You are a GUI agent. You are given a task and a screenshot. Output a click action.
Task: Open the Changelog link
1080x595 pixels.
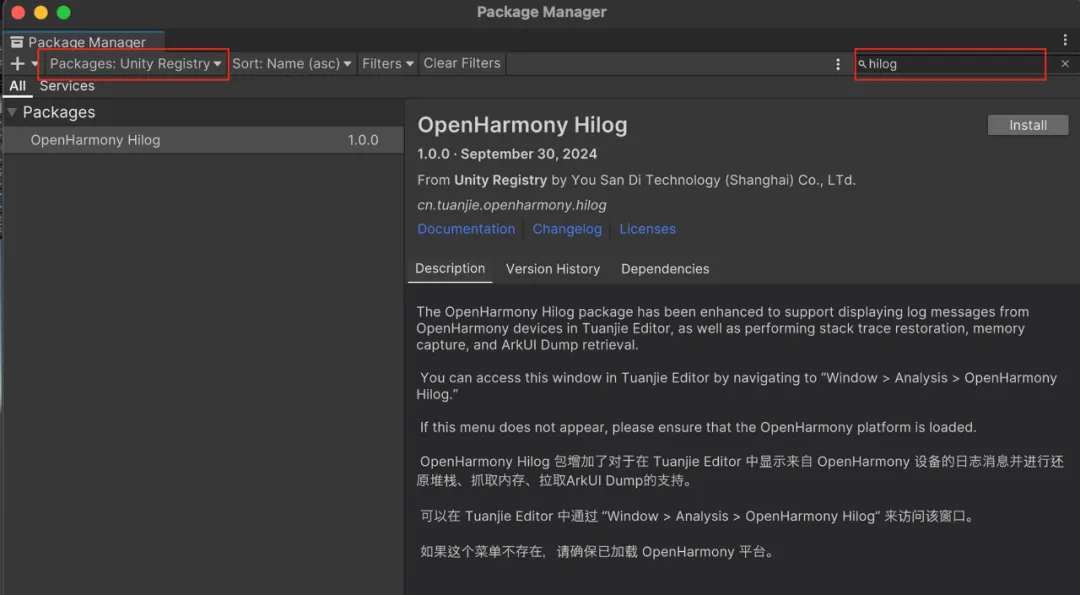(x=567, y=229)
